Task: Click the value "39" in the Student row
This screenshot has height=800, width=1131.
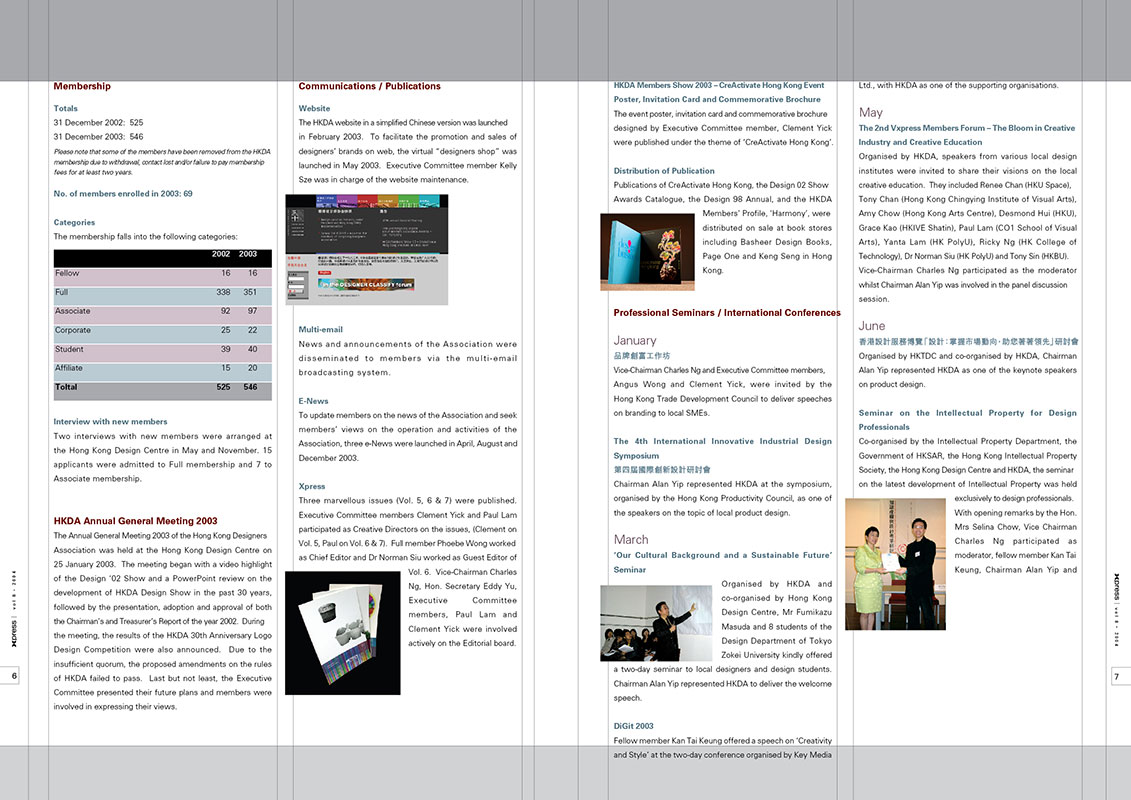Action: click(226, 349)
